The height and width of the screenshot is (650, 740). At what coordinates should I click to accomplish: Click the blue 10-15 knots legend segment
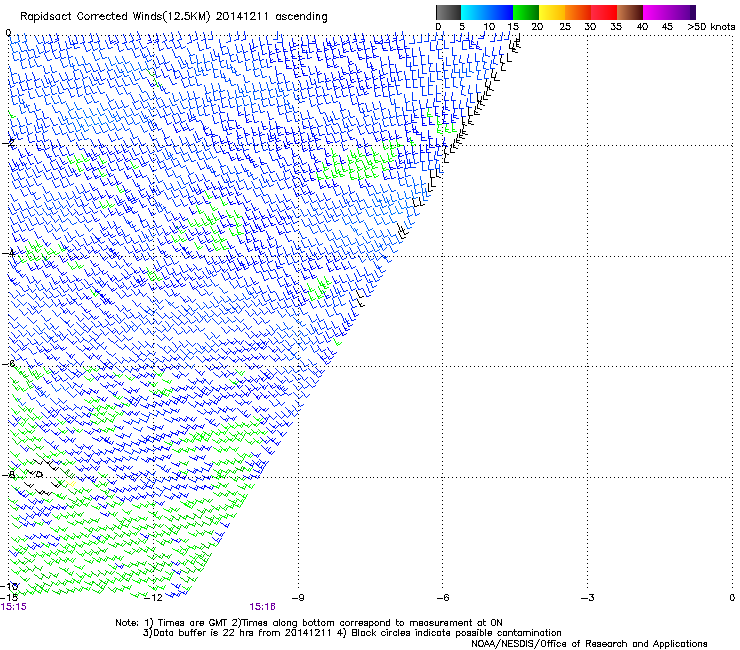point(500,12)
